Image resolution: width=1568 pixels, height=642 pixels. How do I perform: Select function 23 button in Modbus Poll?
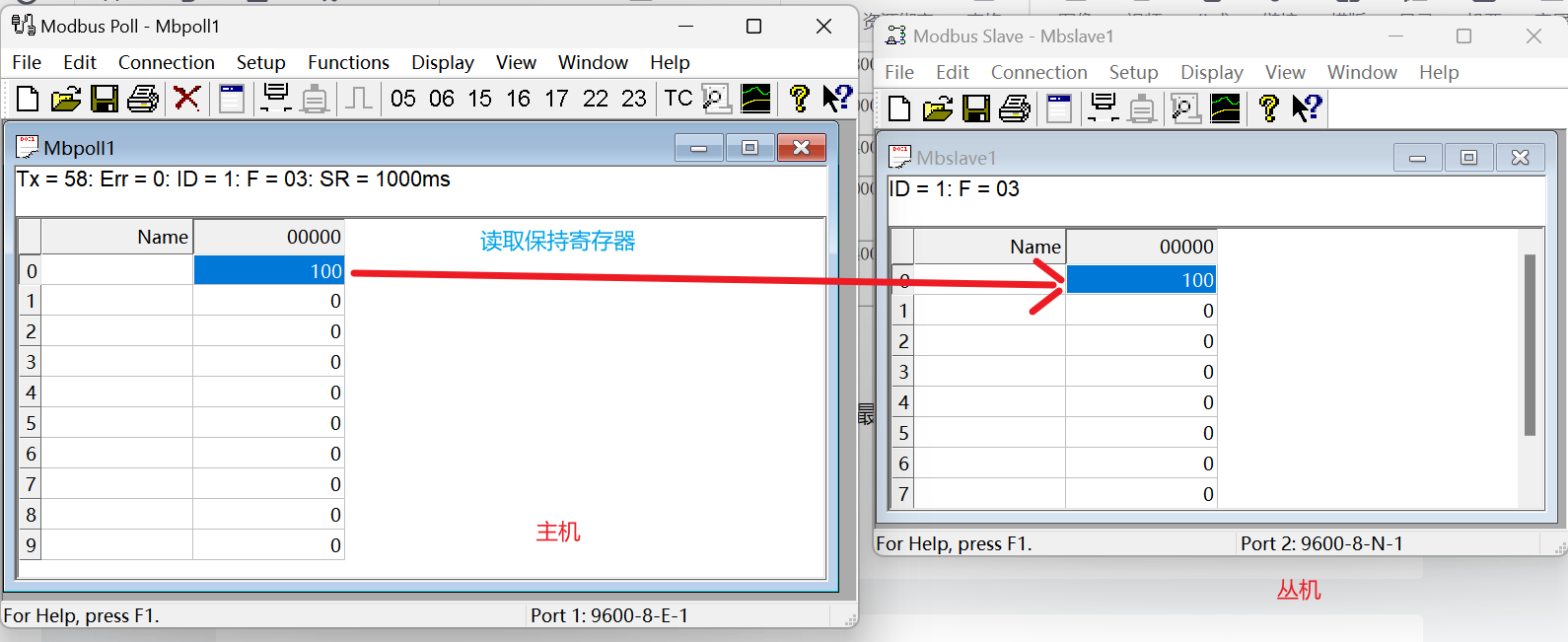(x=634, y=99)
